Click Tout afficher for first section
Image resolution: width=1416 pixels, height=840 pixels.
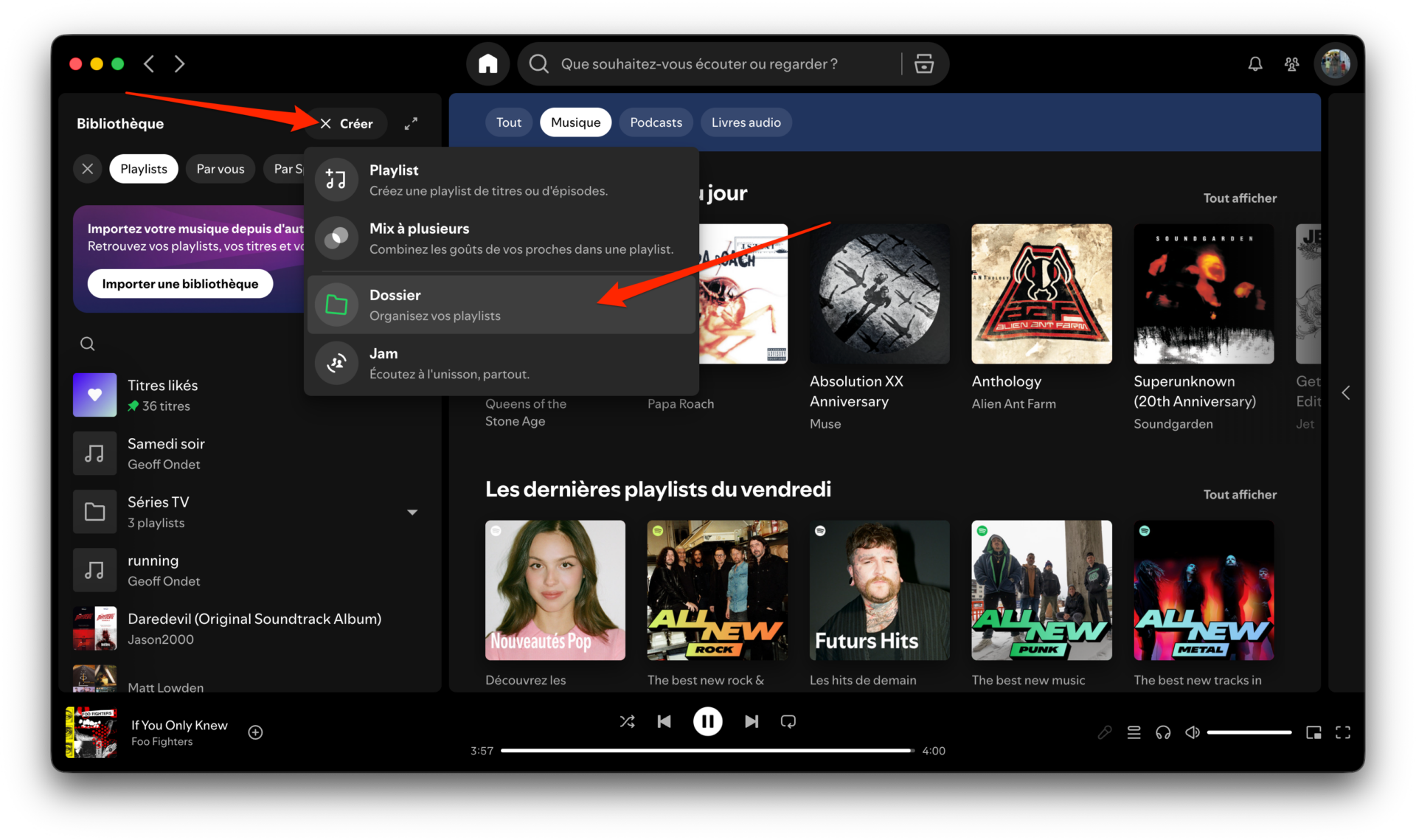pyautogui.click(x=1240, y=198)
